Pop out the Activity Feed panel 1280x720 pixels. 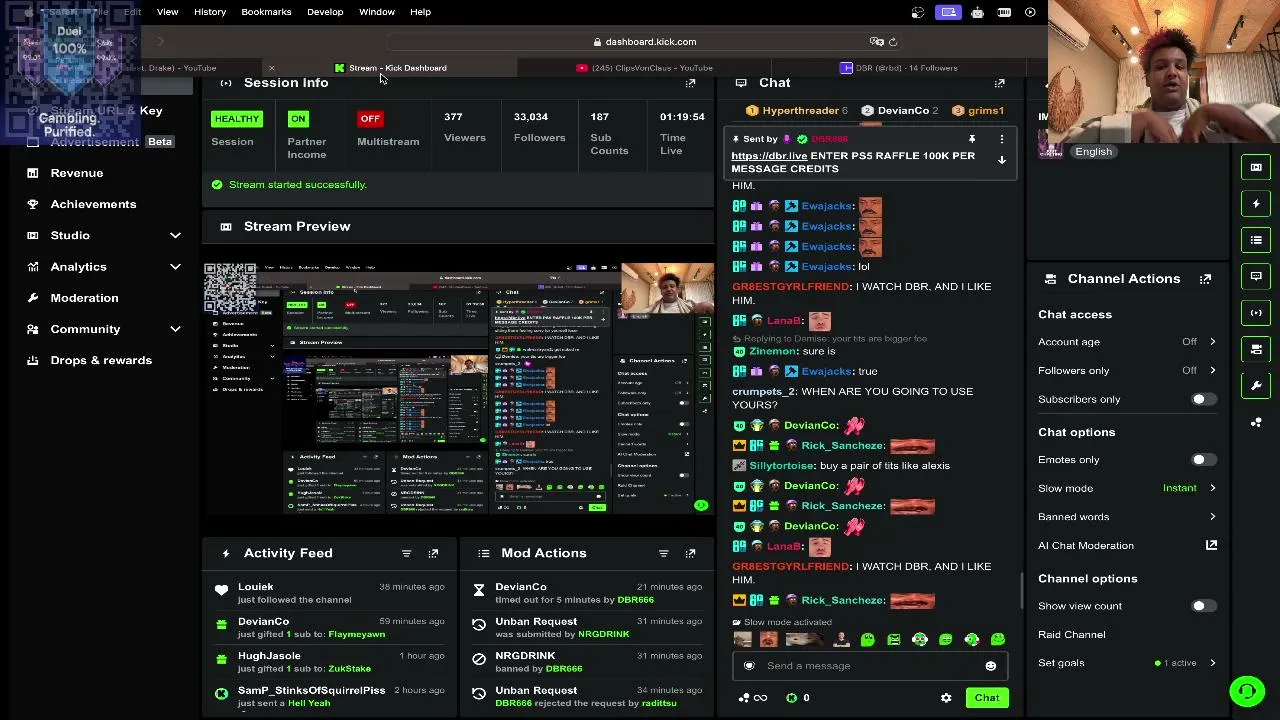pos(433,553)
